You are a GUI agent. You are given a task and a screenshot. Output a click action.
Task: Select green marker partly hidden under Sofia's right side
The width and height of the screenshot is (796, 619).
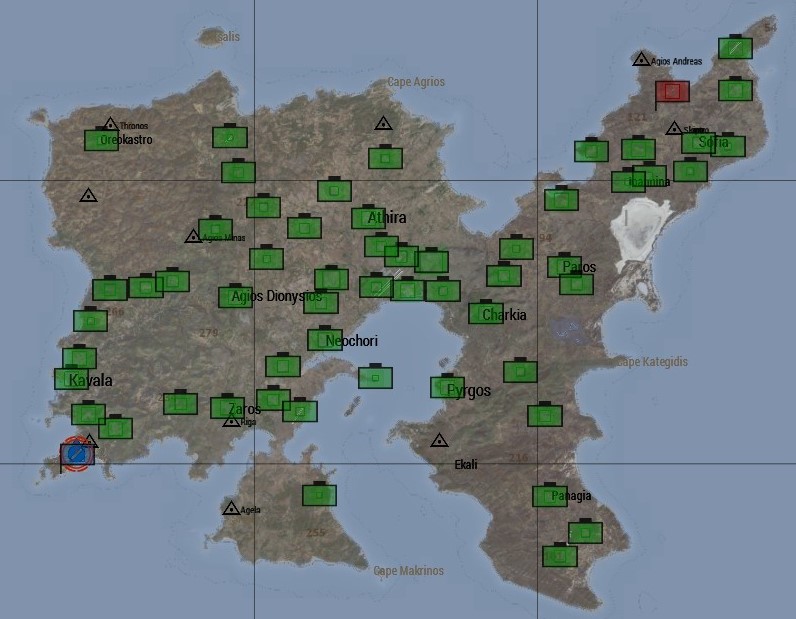point(728,145)
